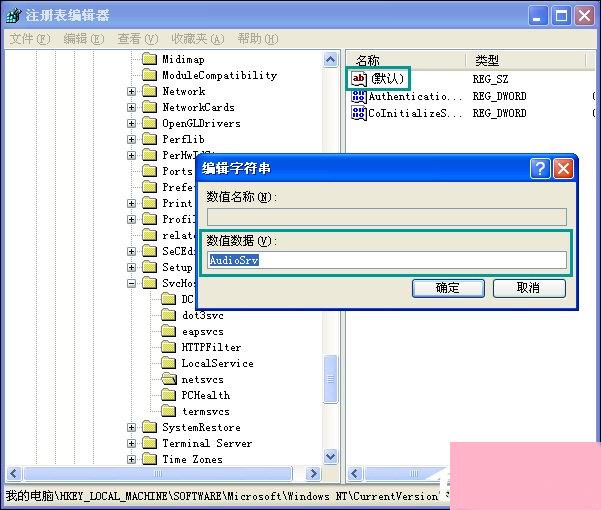Click the Setup folder icon
This screenshot has height=510, width=601.
tap(149, 267)
